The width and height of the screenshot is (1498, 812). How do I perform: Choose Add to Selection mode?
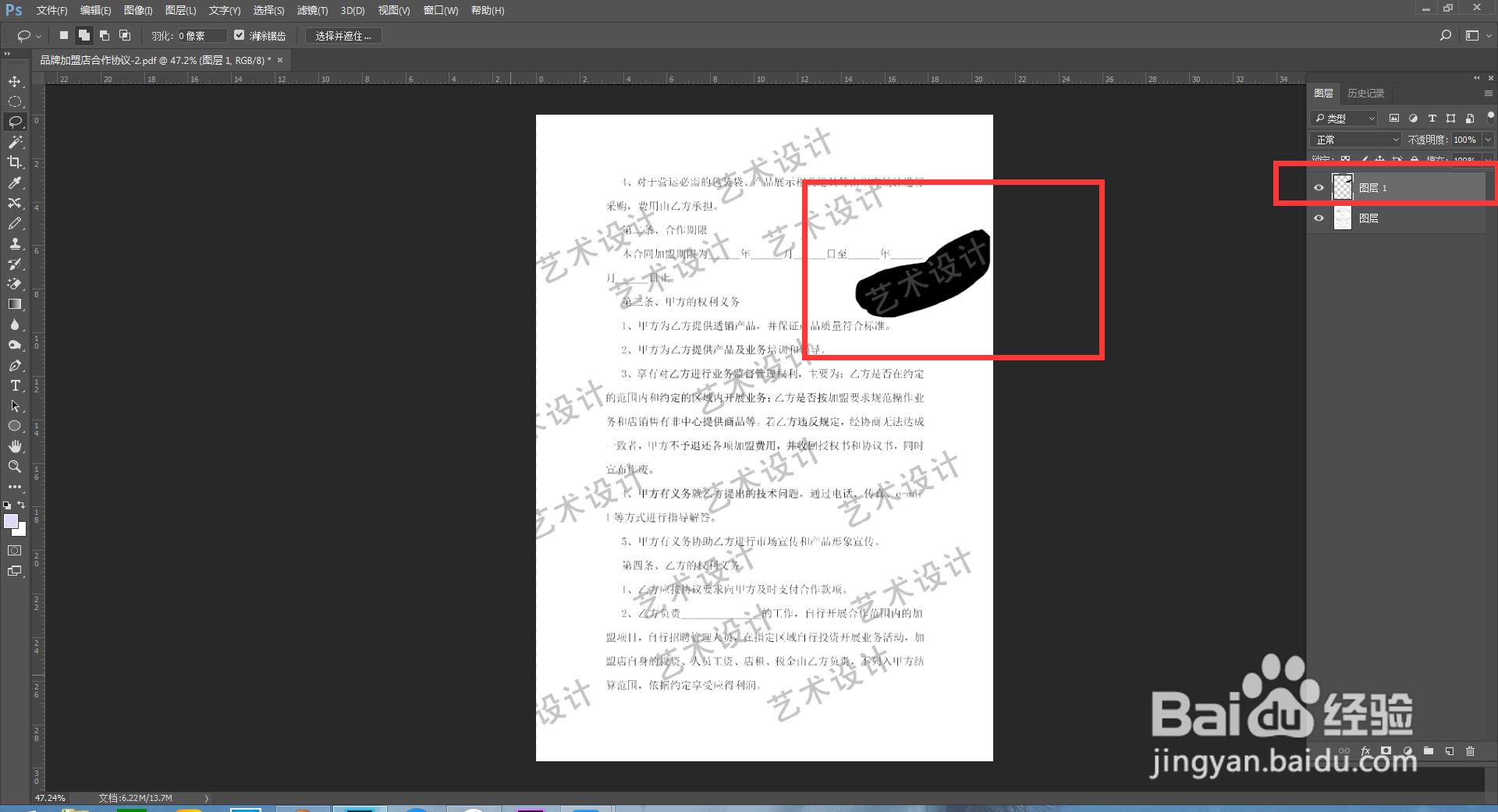[x=84, y=35]
